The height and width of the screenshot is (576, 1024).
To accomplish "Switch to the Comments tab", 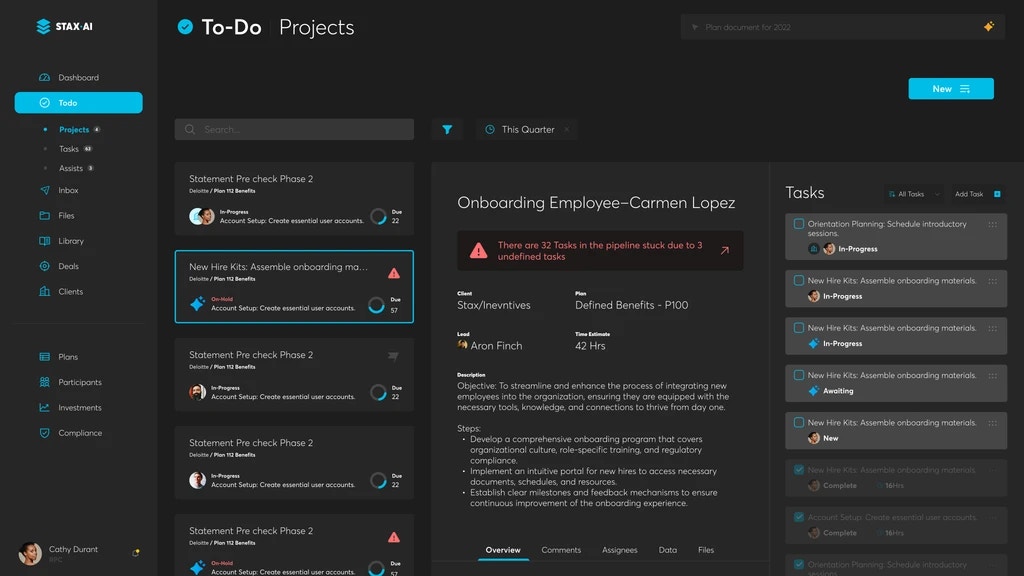I will coord(561,550).
